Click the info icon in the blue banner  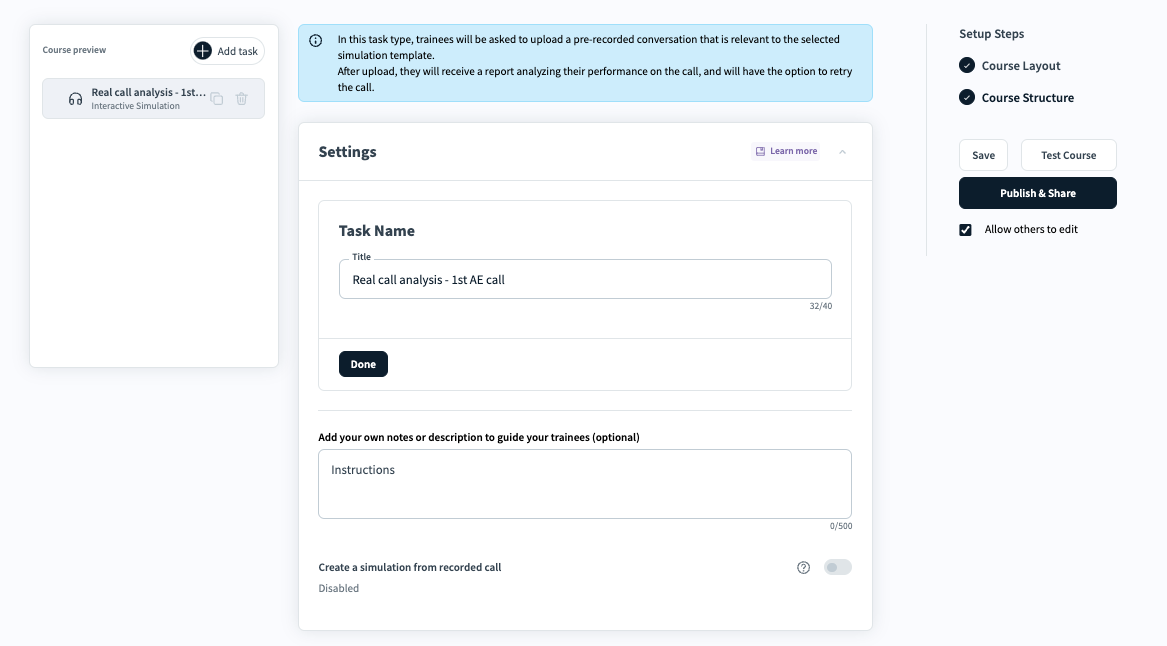pyautogui.click(x=316, y=40)
